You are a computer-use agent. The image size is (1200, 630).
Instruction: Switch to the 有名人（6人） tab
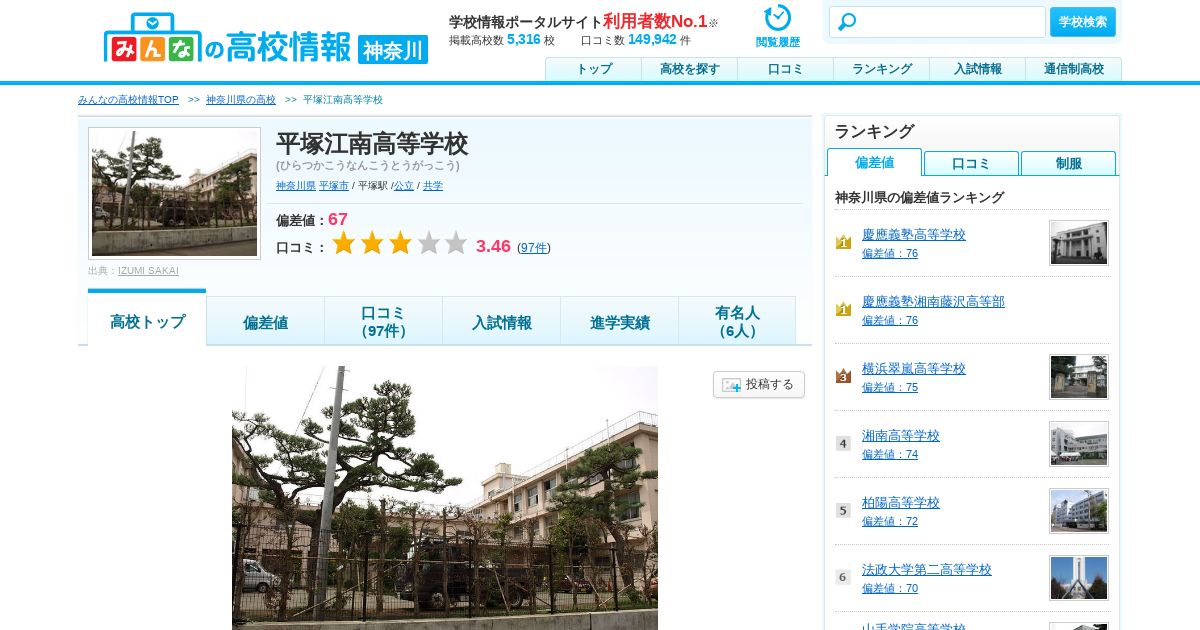pos(737,322)
